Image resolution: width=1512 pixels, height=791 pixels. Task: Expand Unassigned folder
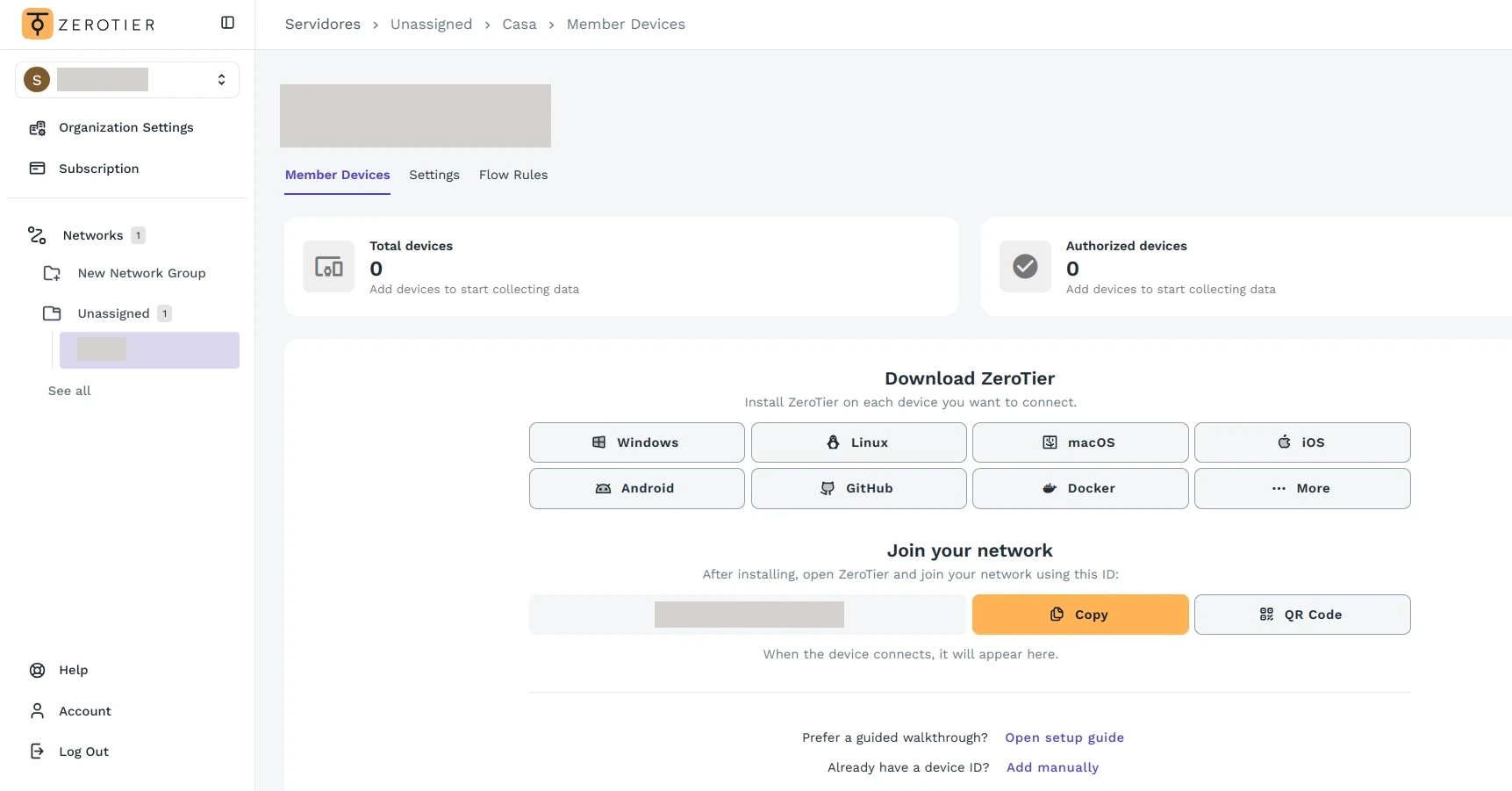click(113, 313)
